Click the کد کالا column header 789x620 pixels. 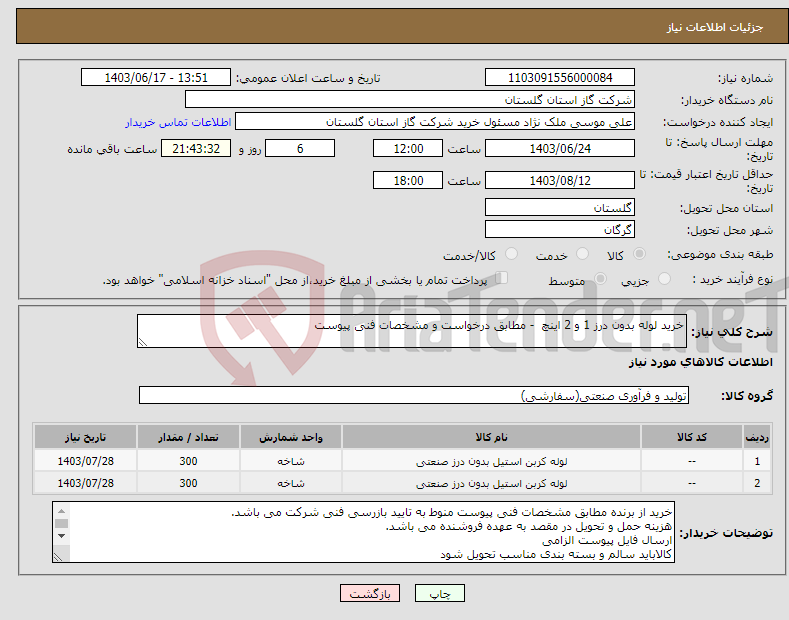pyautogui.click(x=692, y=437)
